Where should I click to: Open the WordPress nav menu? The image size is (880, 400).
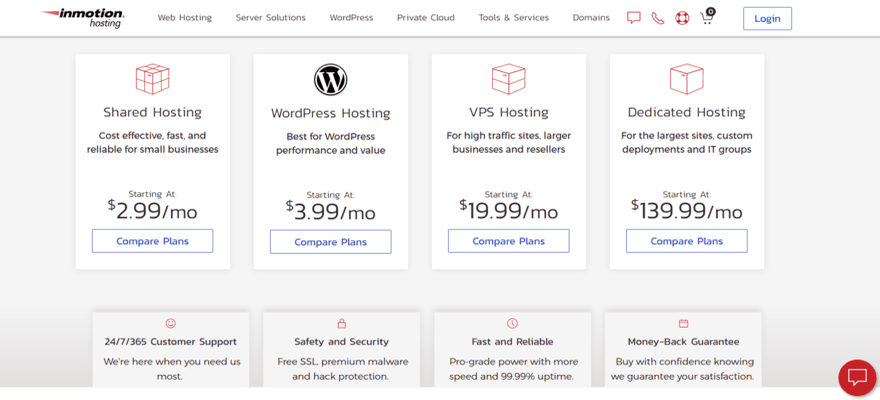(x=351, y=18)
